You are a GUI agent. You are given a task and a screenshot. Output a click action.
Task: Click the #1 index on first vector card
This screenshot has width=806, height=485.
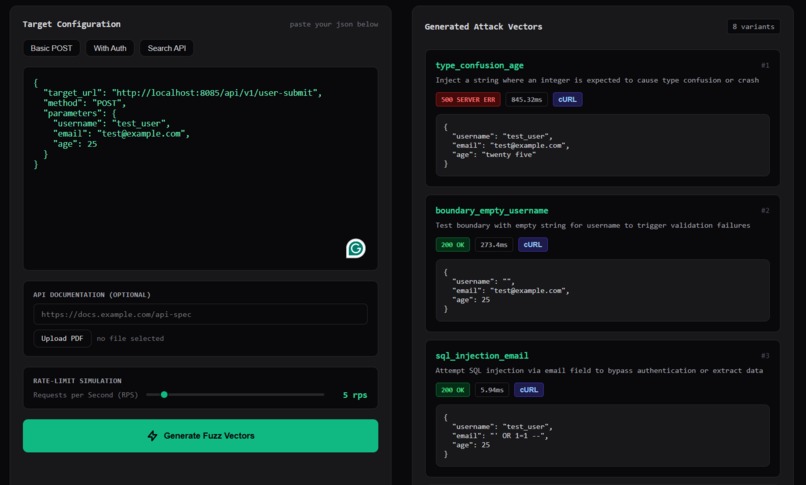[x=765, y=65]
